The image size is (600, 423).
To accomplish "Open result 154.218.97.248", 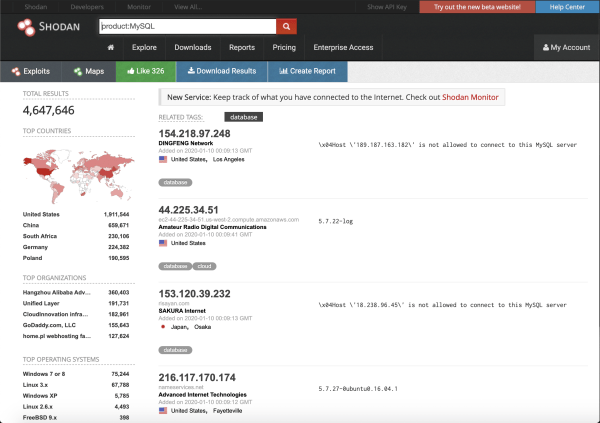I will (194, 134).
